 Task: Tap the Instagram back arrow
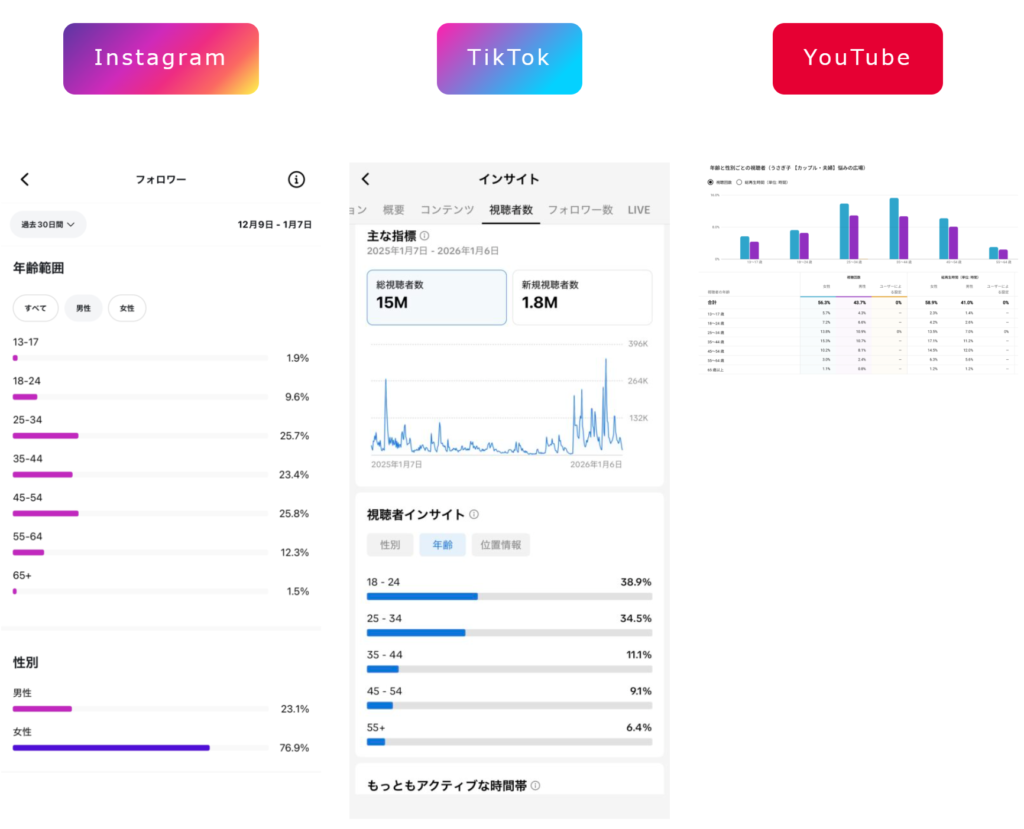click(x=25, y=180)
